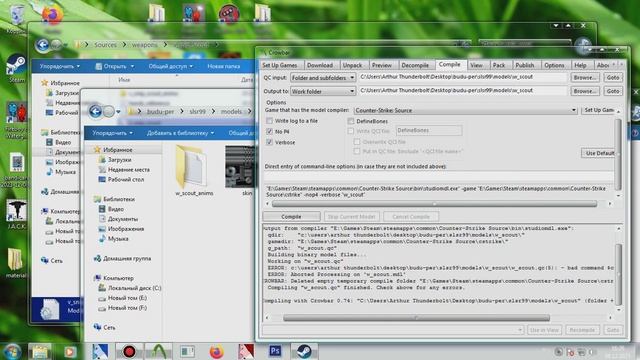Open the Recycle Bin desktop icon
The image size is (640, 360).
[16, 16]
